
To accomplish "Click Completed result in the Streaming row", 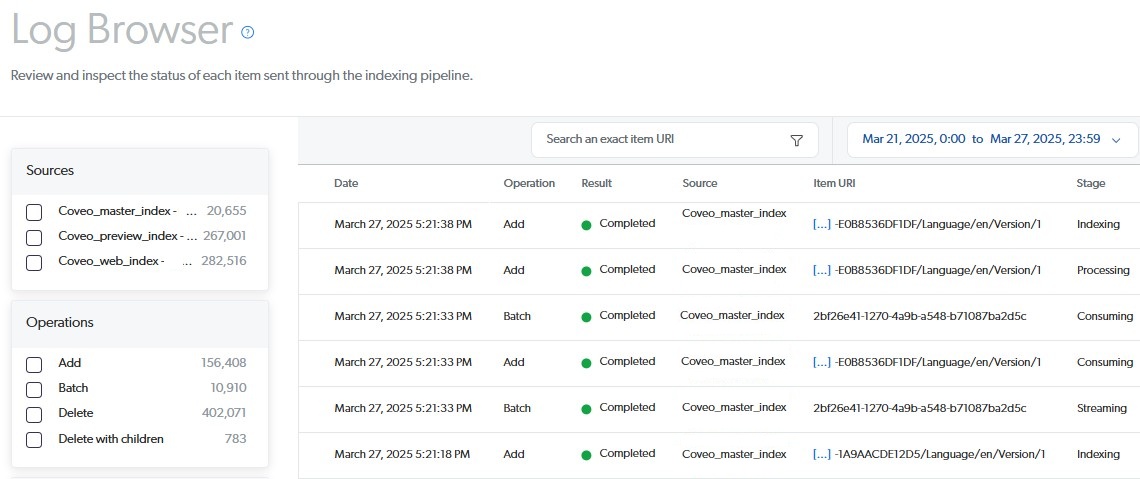I will point(627,407).
